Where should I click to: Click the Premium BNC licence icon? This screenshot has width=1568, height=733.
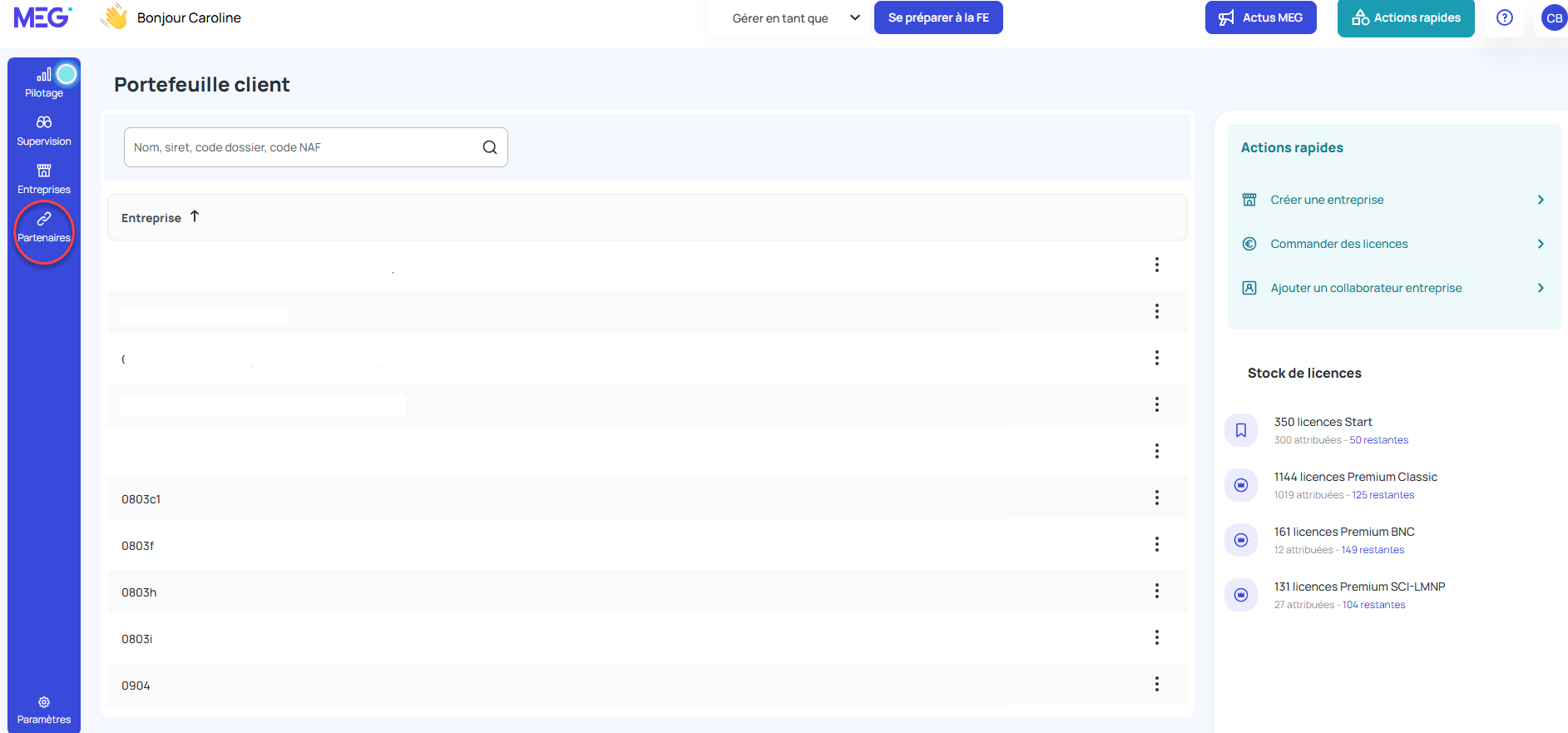click(1241, 540)
